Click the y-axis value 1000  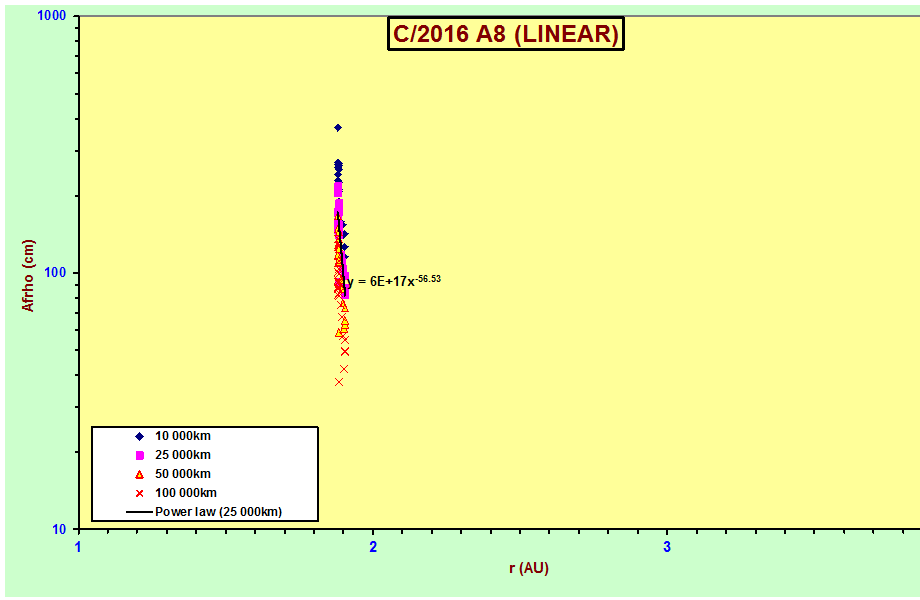tap(52, 16)
